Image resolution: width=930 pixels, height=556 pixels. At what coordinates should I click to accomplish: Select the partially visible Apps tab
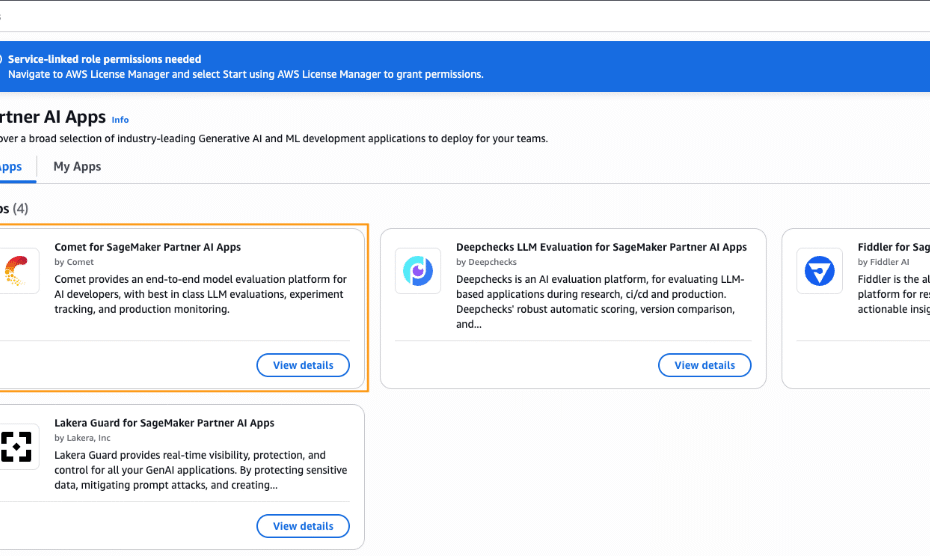(11, 167)
